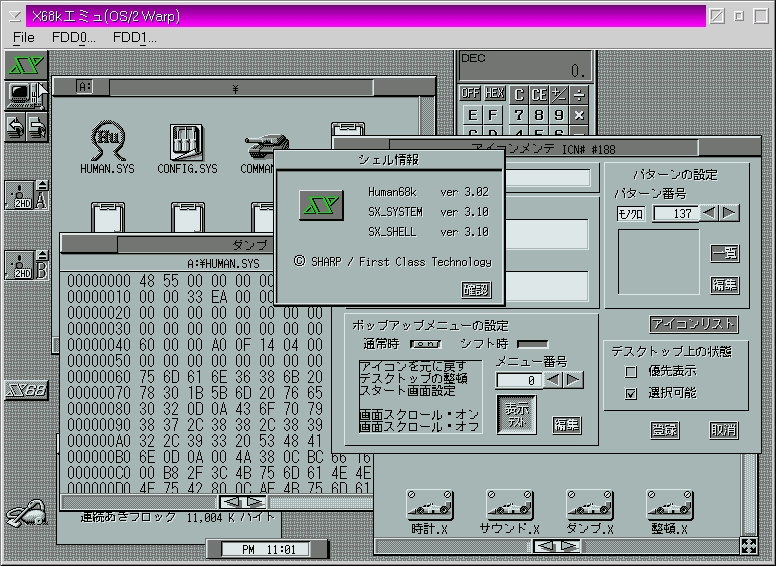Select the 2HD drive A icon
The image size is (776, 566).
coord(20,195)
